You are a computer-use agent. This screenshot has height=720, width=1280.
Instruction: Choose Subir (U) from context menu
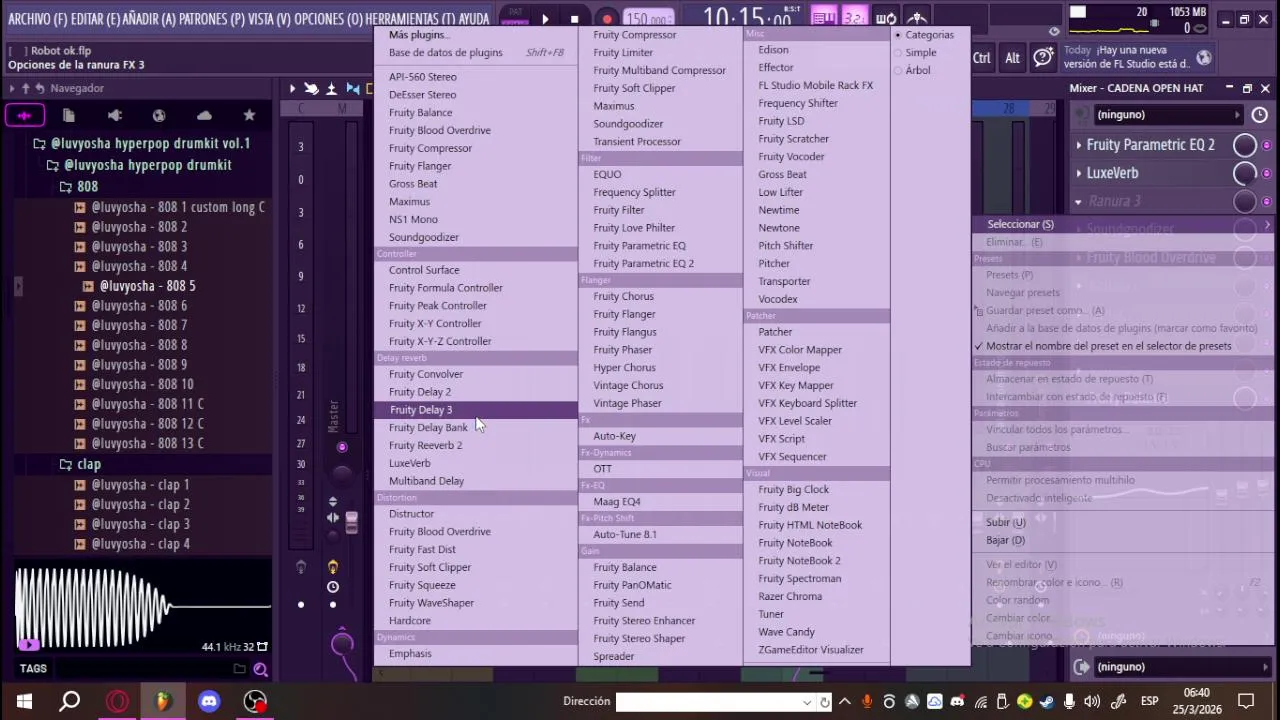pos(1006,523)
